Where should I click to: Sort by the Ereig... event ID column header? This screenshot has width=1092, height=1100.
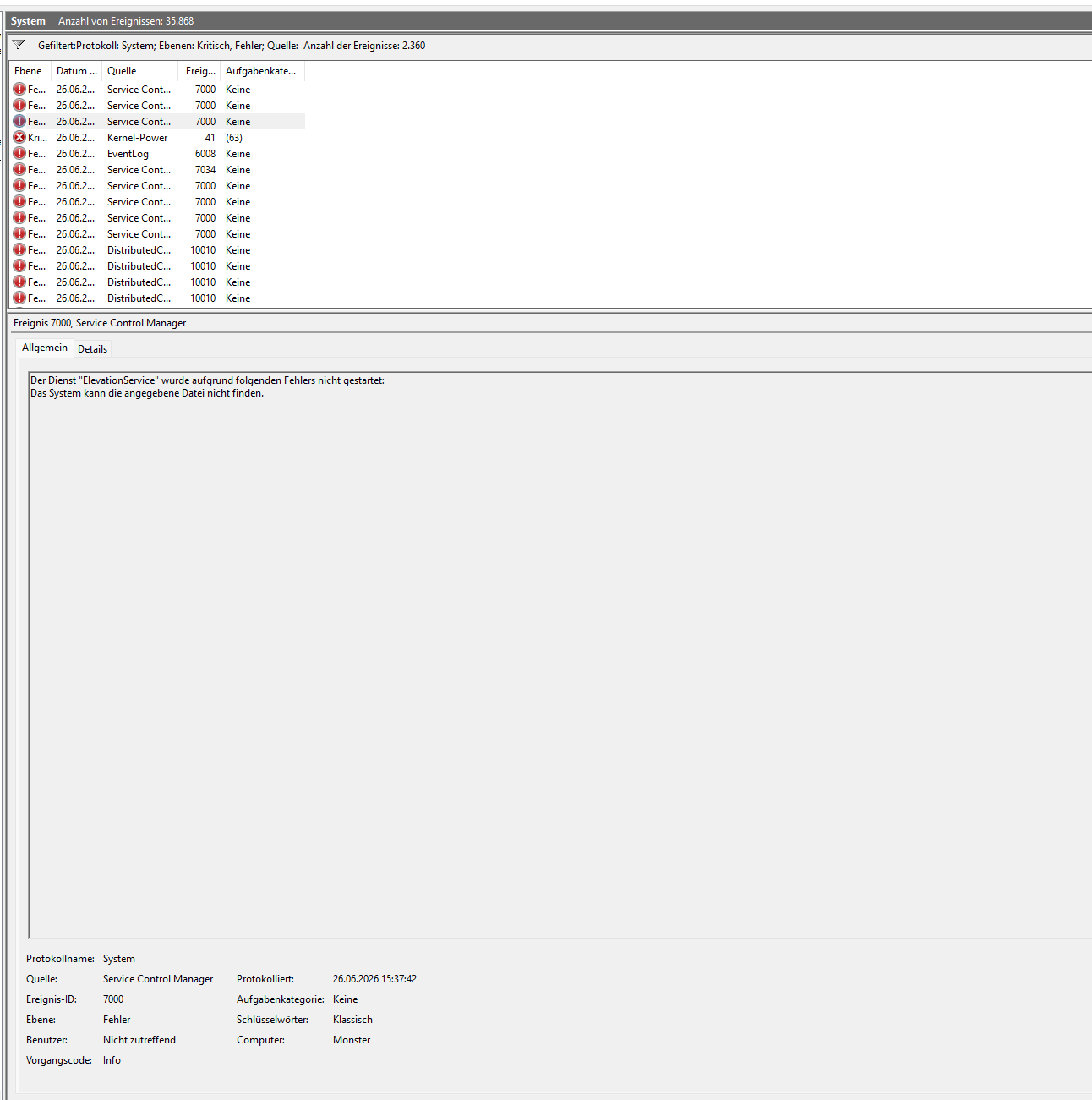pyautogui.click(x=200, y=71)
